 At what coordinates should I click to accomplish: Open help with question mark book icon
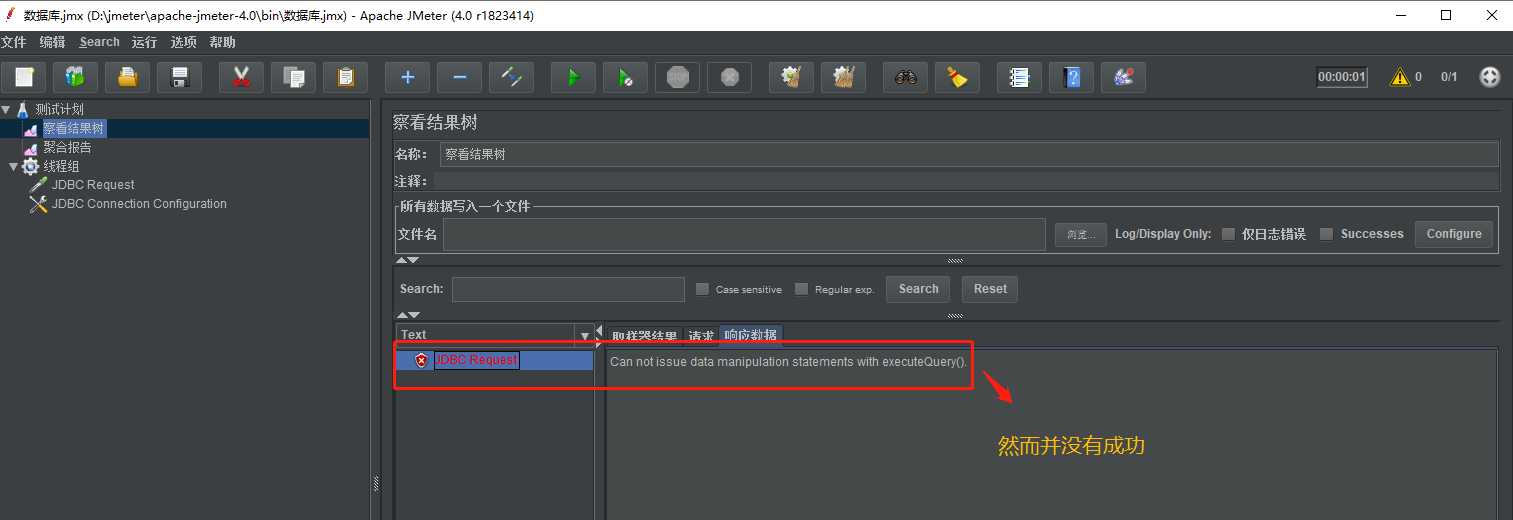tap(1071, 77)
